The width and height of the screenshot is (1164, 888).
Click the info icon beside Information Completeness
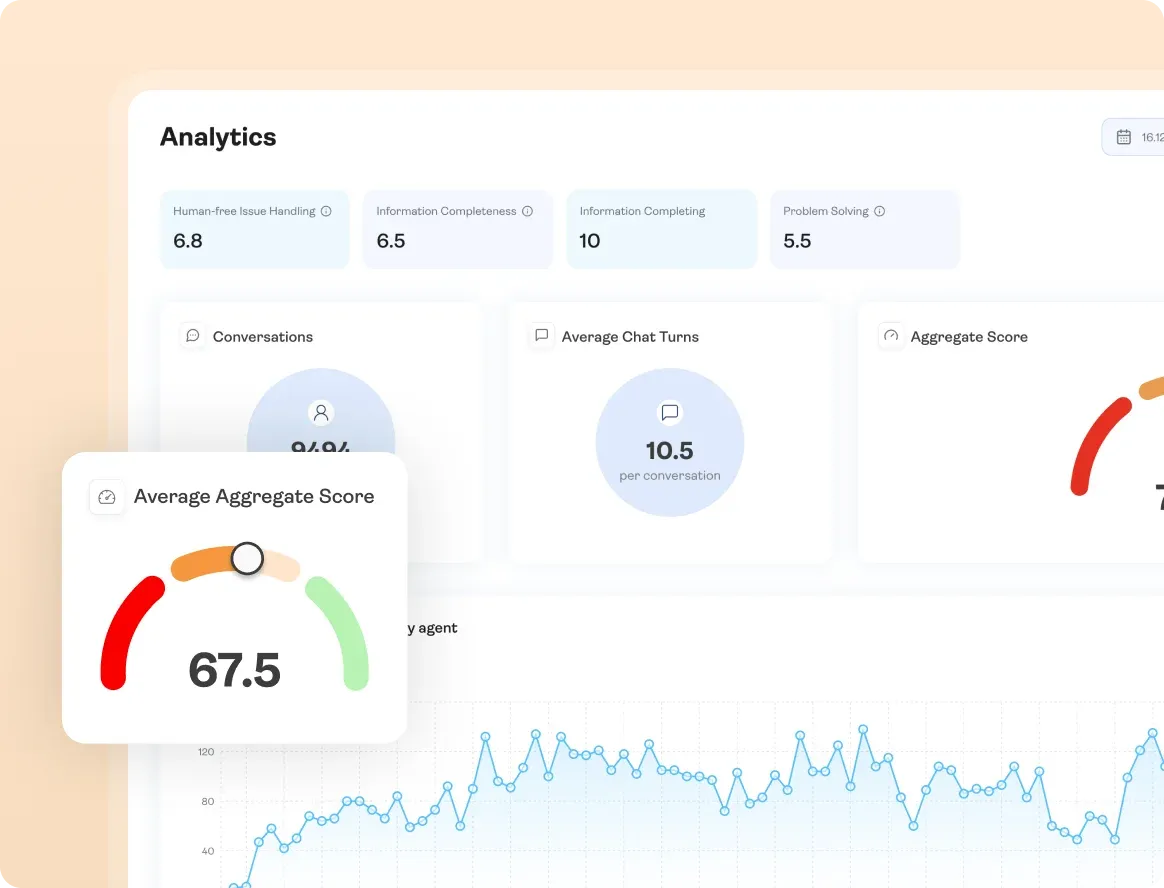(x=527, y=211)
